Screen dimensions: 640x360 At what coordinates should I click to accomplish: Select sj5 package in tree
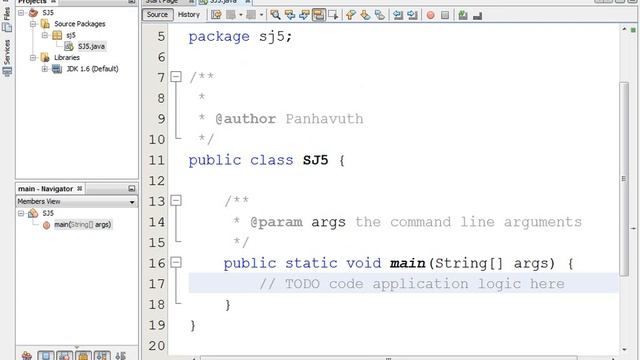pos(71,35)
